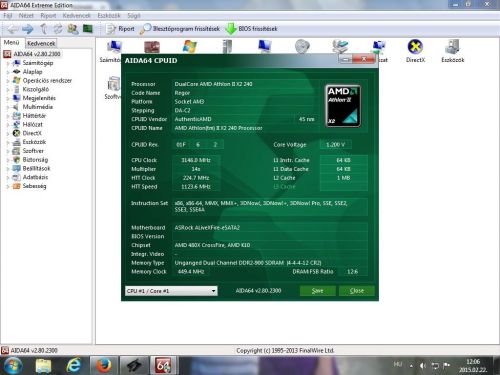This screenshot has height=375, width=500.
Task: Expand the Beállítások tree node
Action: (x=8, y=169)
